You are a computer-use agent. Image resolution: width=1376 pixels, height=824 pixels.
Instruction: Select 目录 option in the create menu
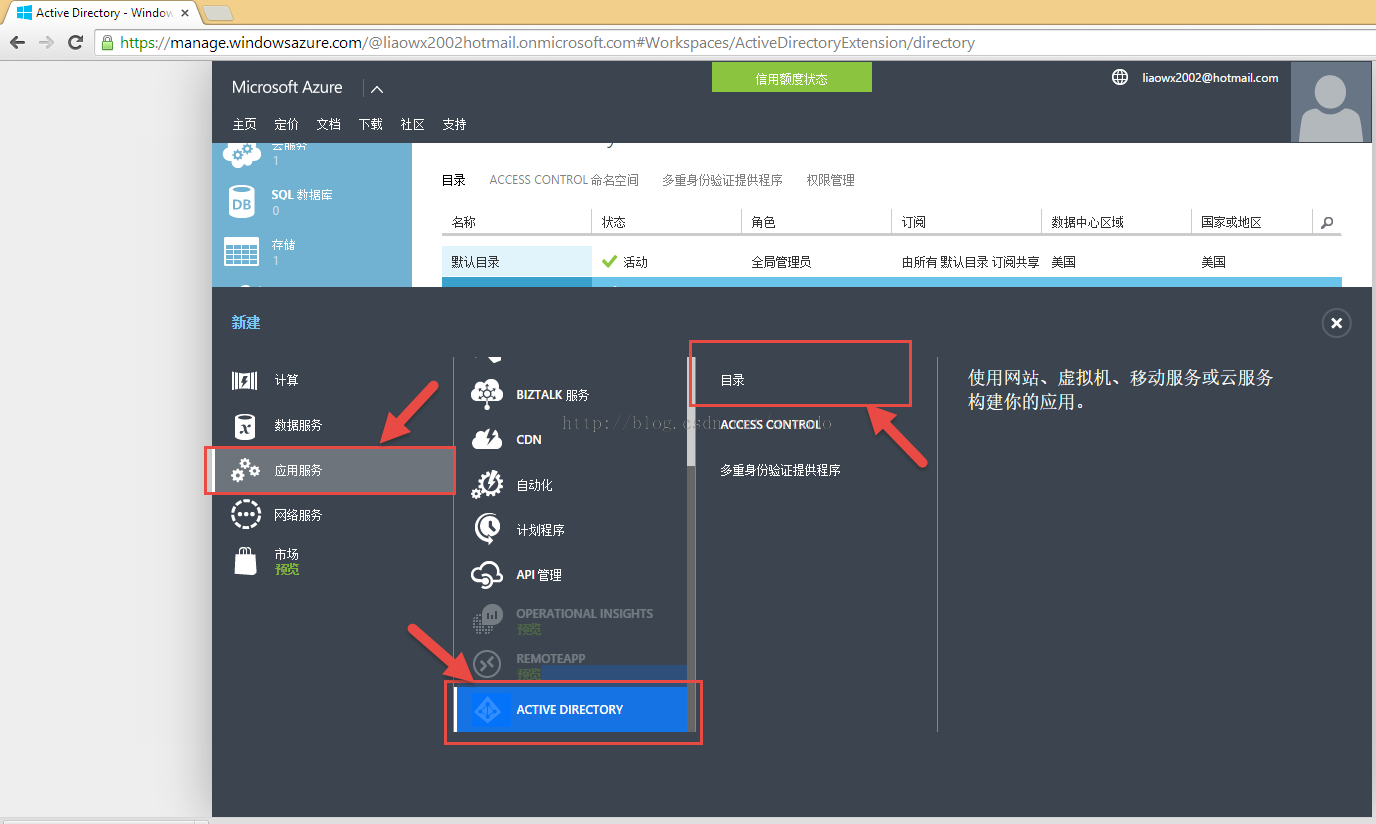(733, 380)
